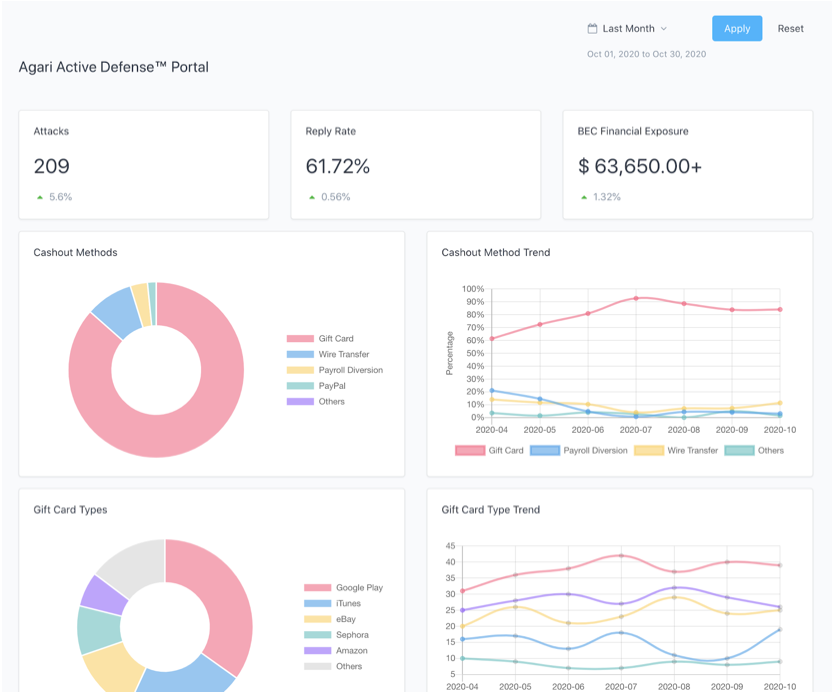Expand the chevron next to Last Month
The height and width of the screenshot is (692, 832).
pyautogui.click(x=664, y=29)
